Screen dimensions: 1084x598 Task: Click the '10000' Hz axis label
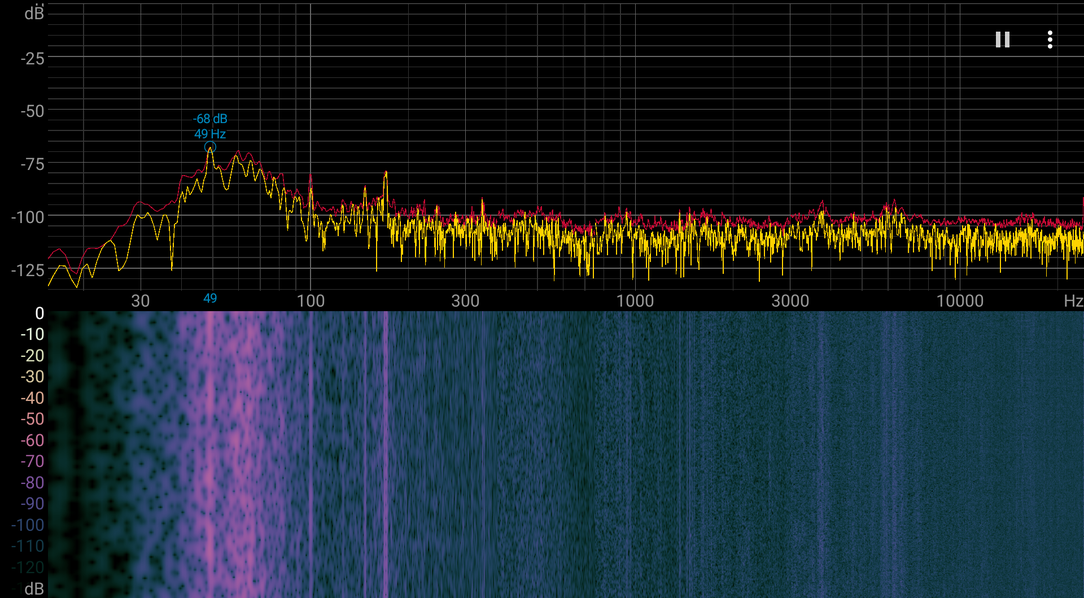pyautogui.click(x=960, y=301)
